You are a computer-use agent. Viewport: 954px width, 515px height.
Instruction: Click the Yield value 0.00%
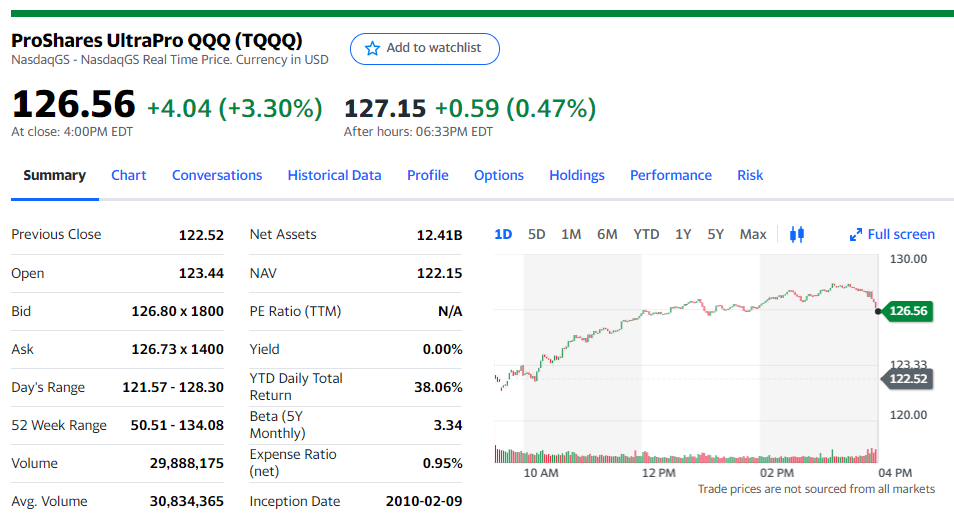tap(442, 349)
